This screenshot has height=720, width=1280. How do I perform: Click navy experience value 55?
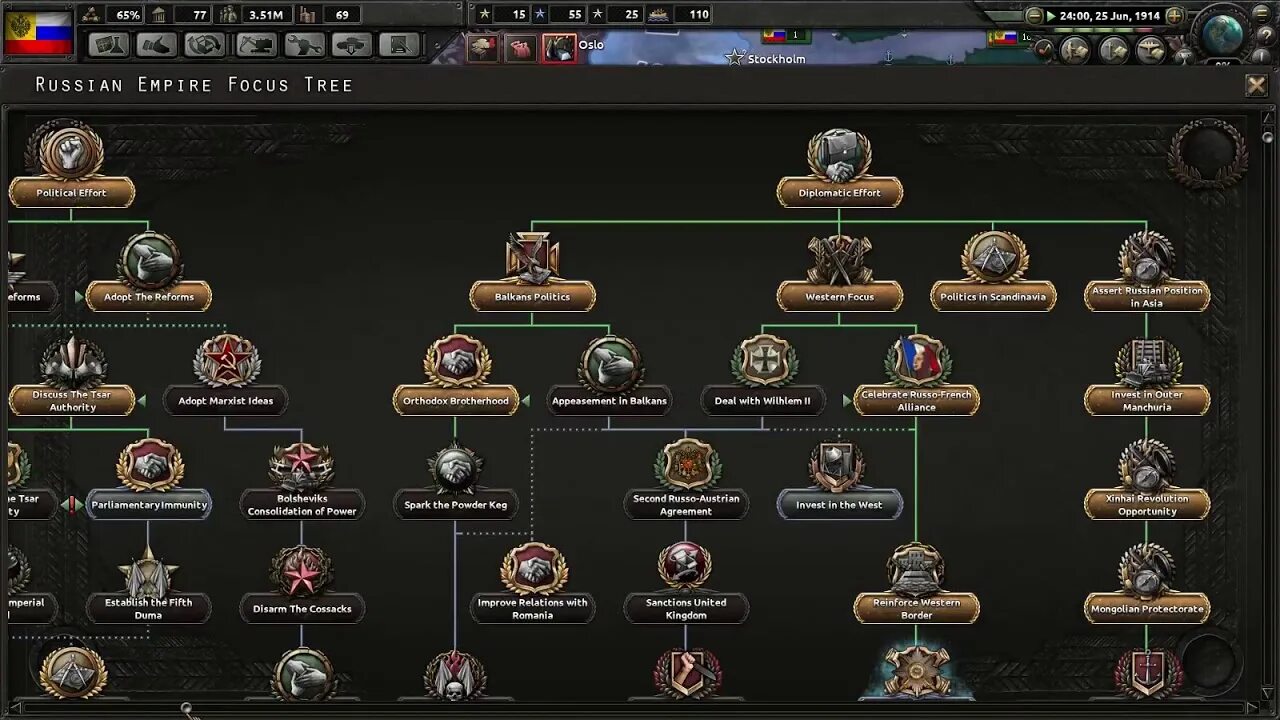(560, 14)
